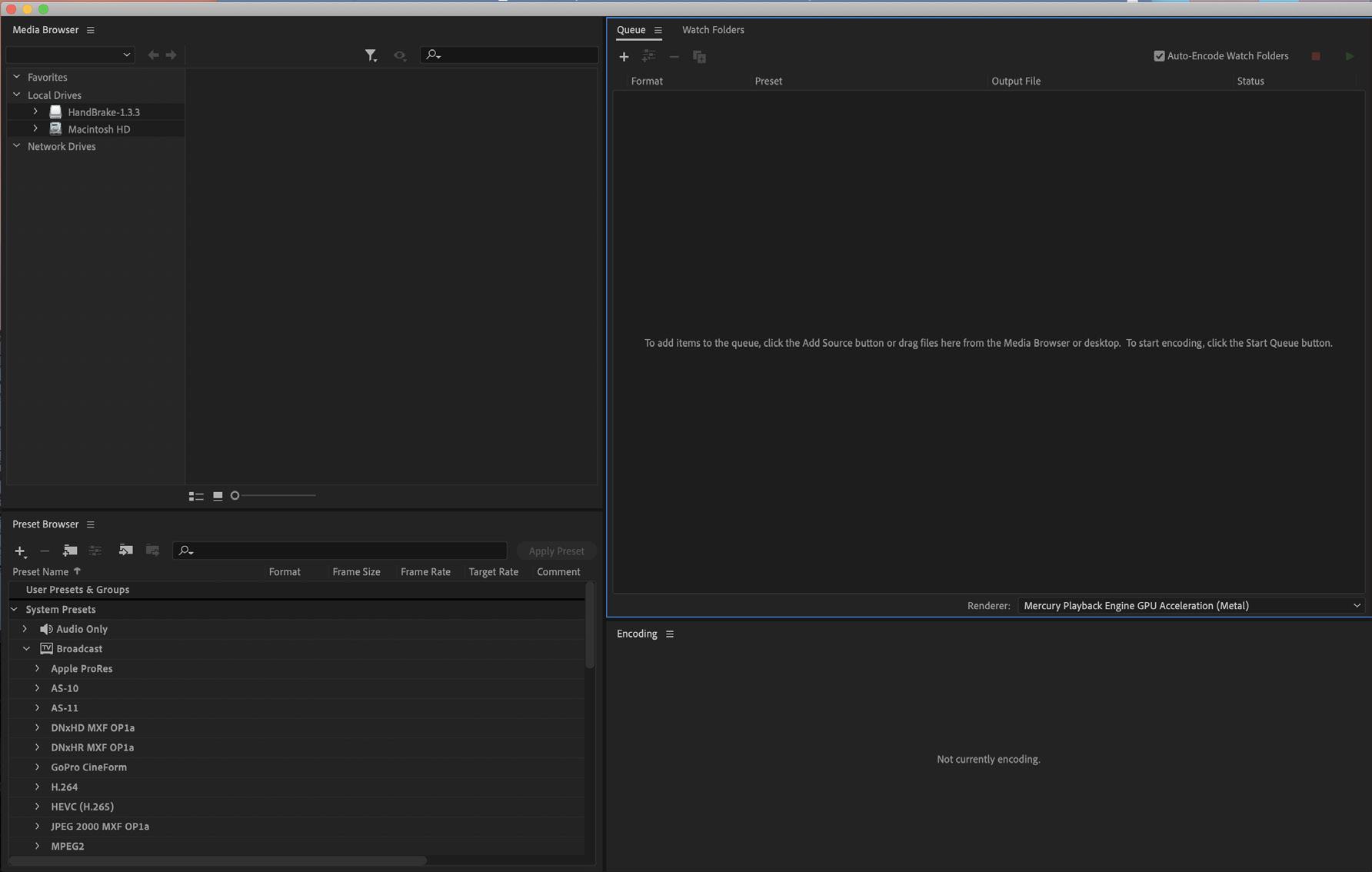Viewport: 1372px width, 872px height.
Task: Expand the HandBrake-1.3.3 drive
Action: 35,111
